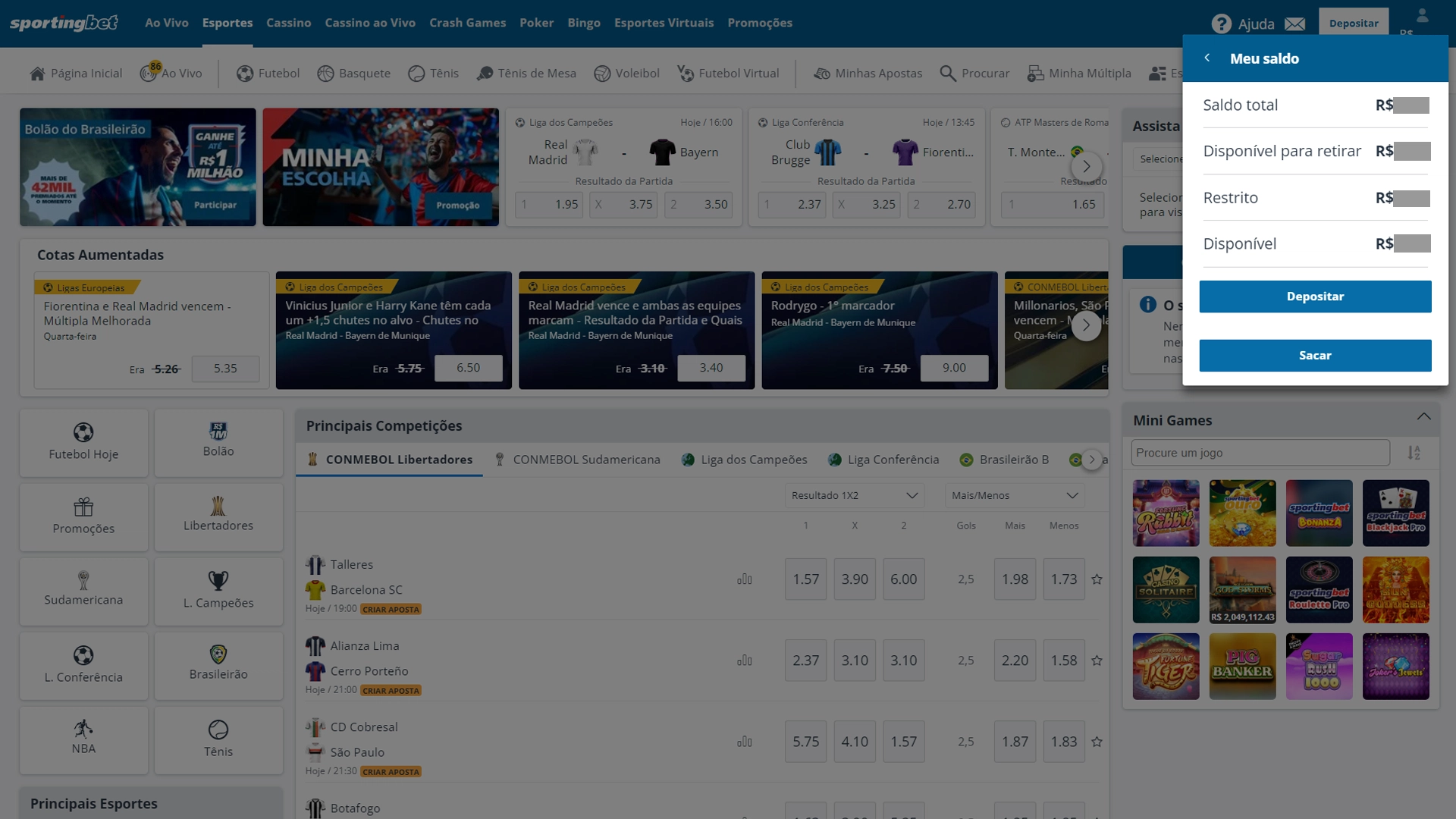Screen dimensions: 1456x819
Task: Favorite the CD Cobresal vs São Paulo match
Action: coord(1097,742)
